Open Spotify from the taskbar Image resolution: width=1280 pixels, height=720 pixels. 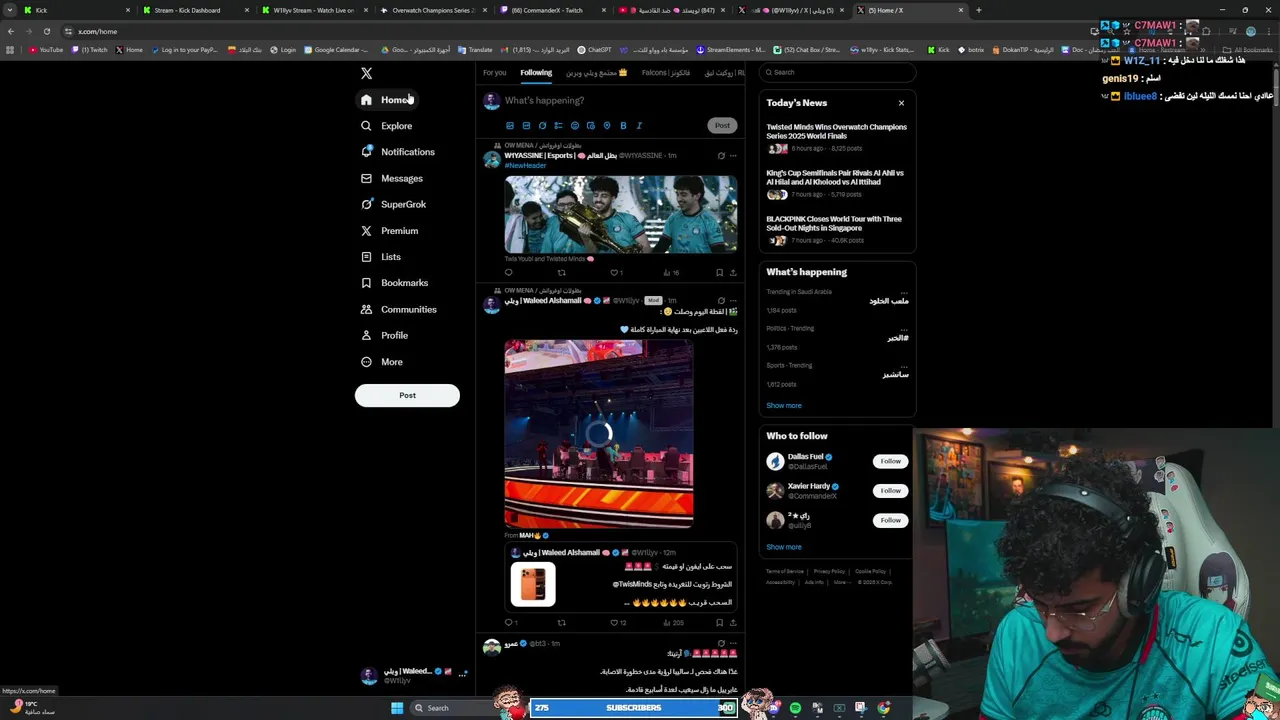point(795,708)
